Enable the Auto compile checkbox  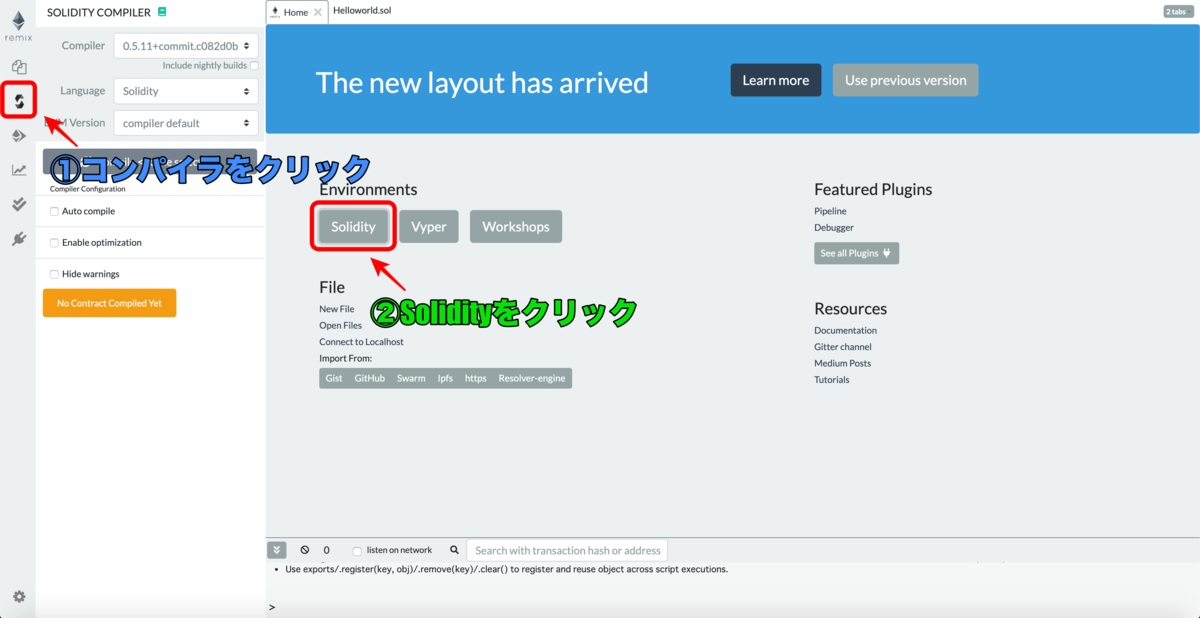click(x=54, y=211)
